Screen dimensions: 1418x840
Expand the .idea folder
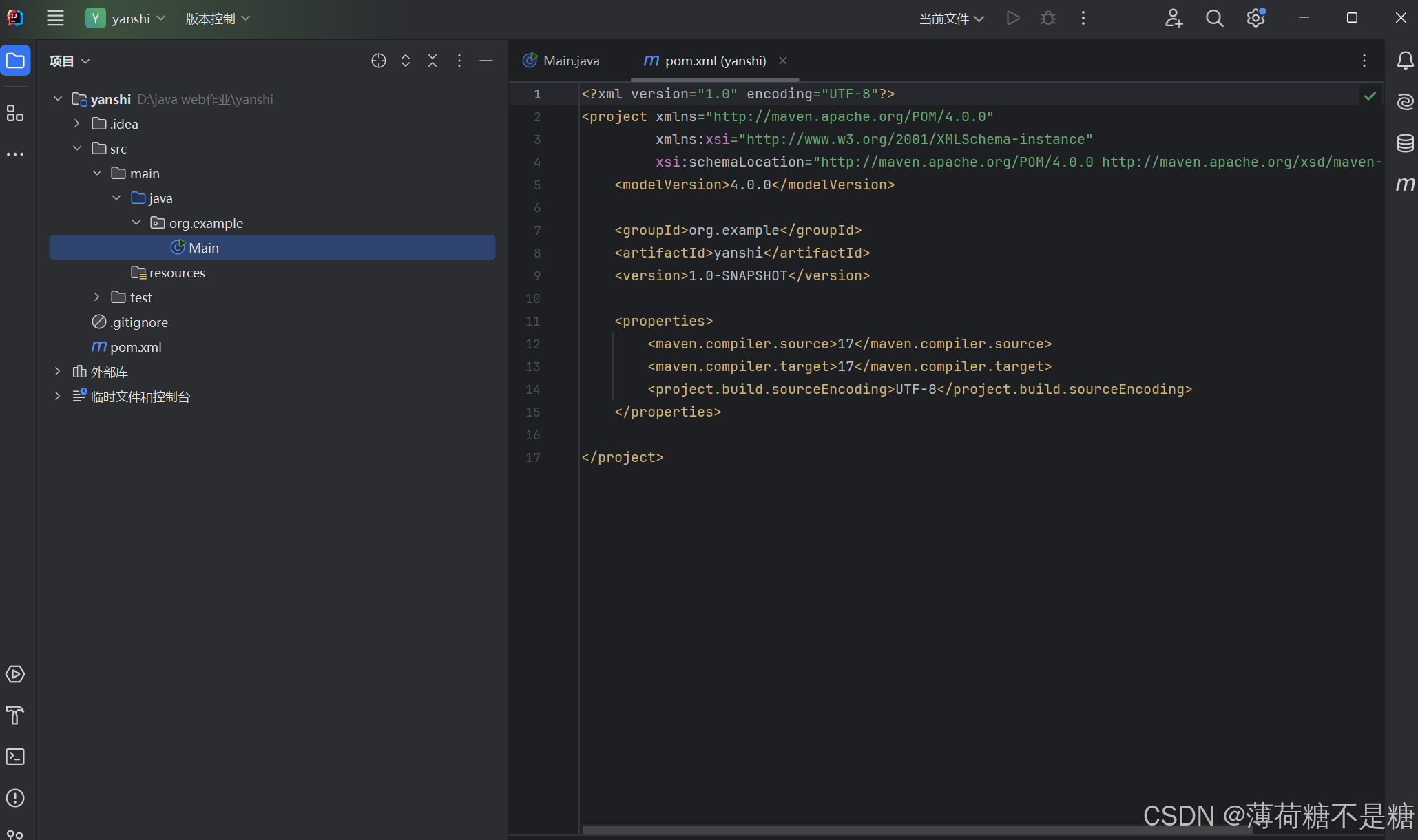(77, 124)
